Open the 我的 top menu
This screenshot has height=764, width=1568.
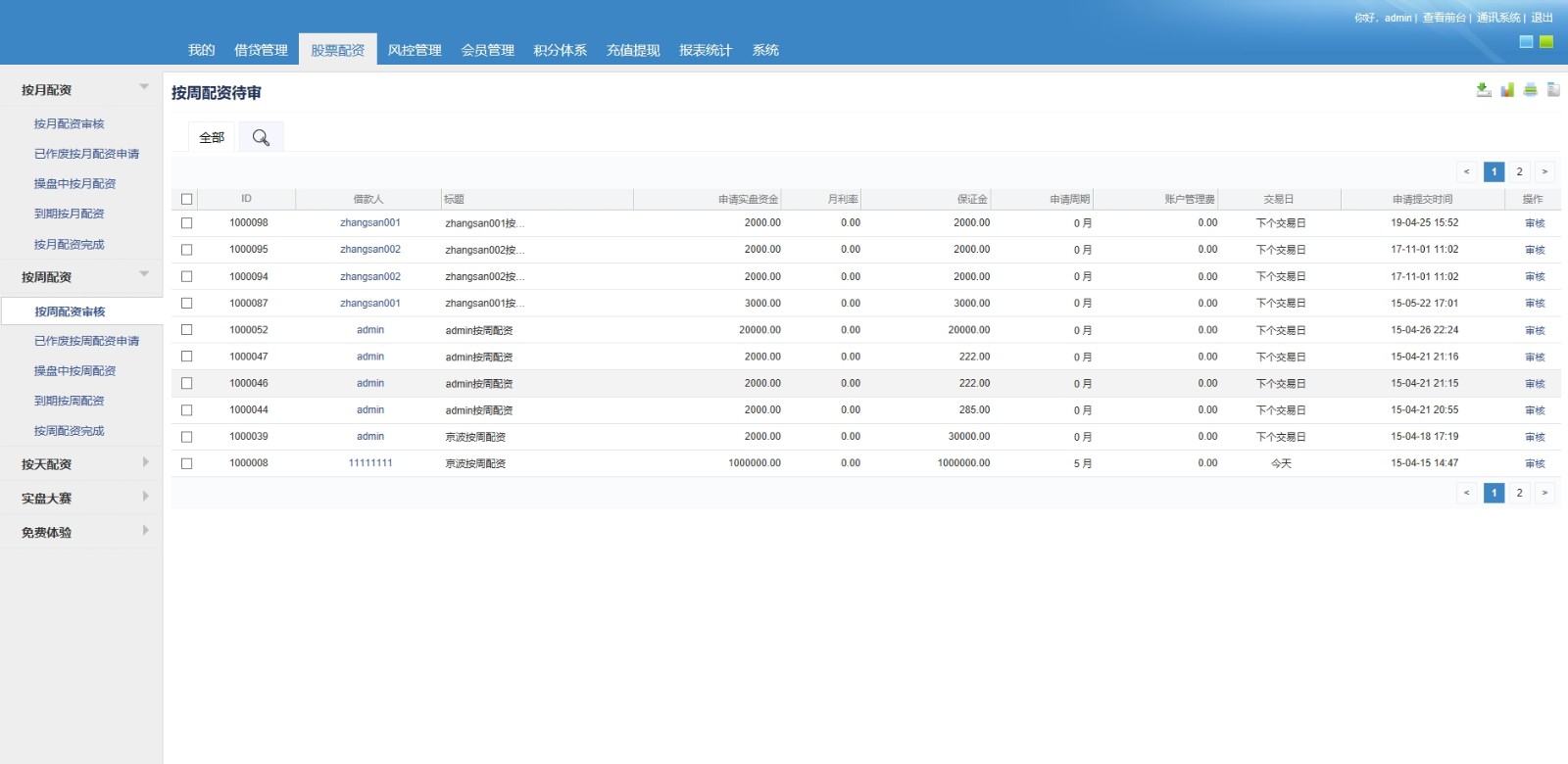(201, 50)
